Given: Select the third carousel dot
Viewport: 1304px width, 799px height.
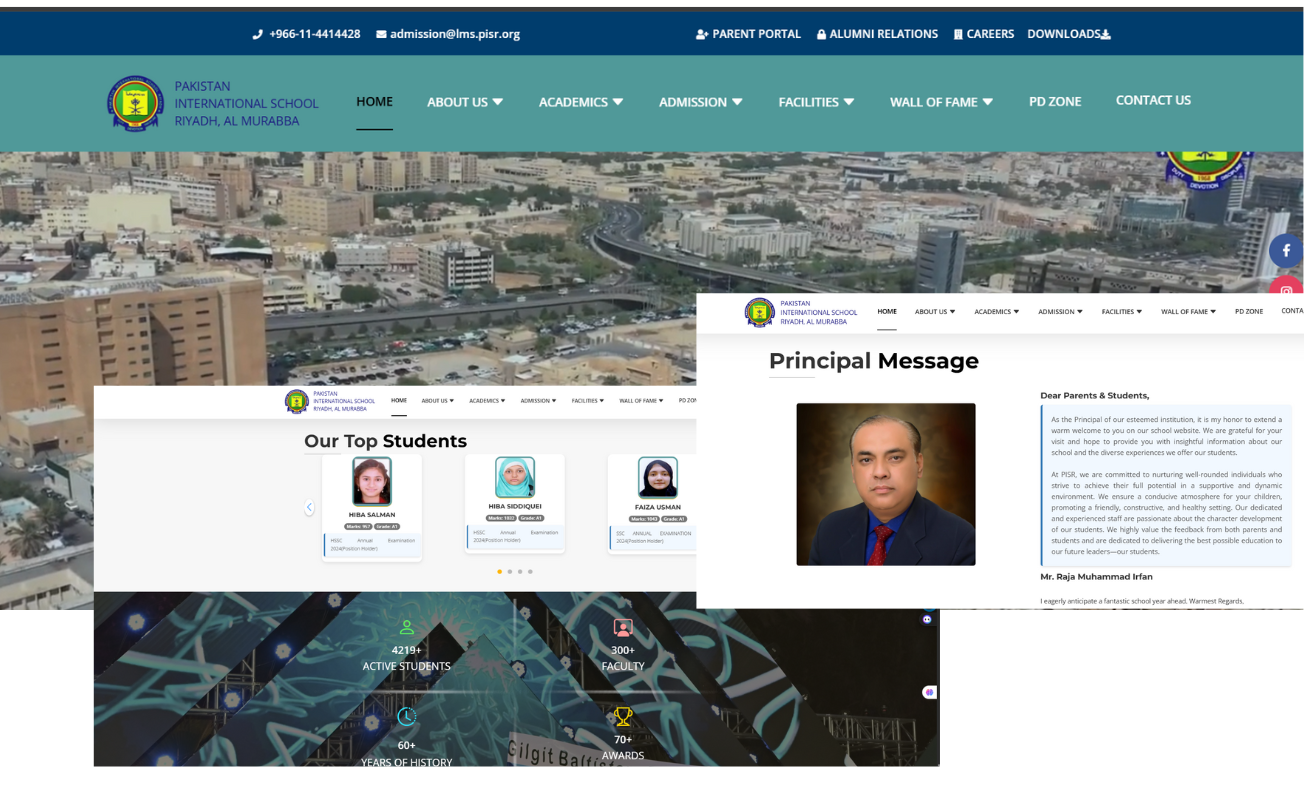Looking at the screenshot, I should (519, 572).
